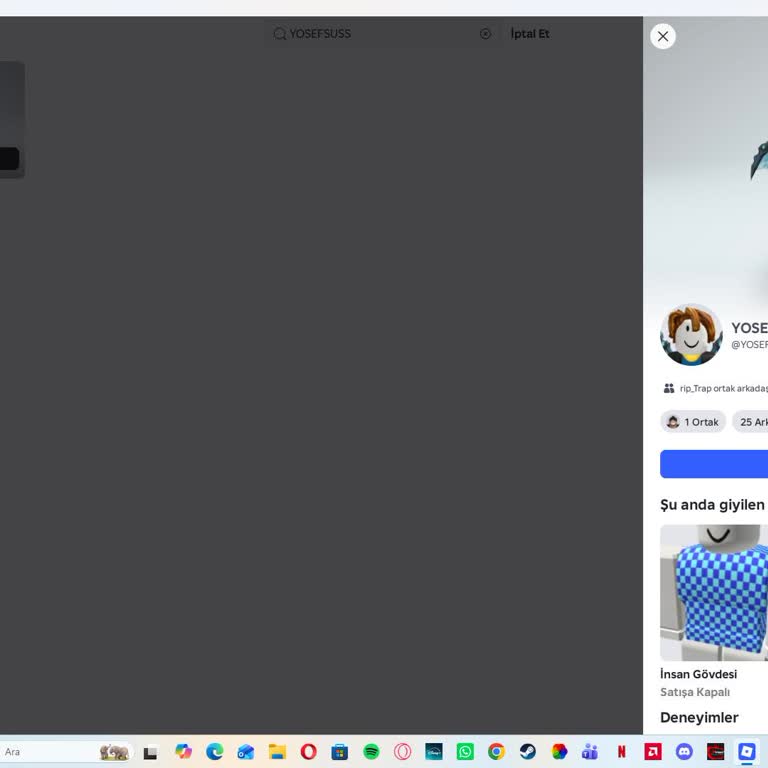Open Task View from the taskbar
Viewport: 768px width, 768px height.
tap(150, 752)
